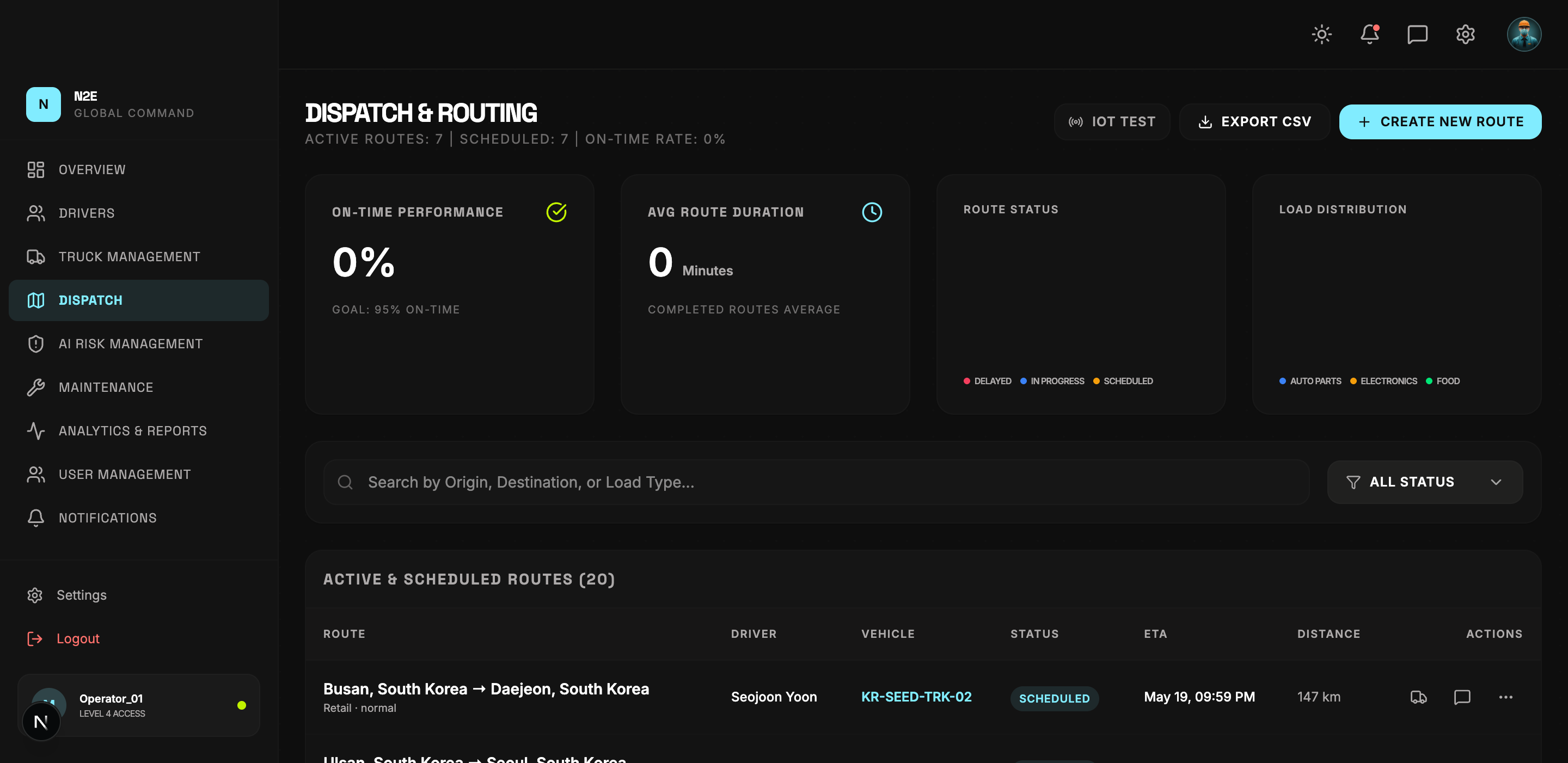Toggle Delayed legend in Route Status
The image size is (1568, 763).
point(987,381)
